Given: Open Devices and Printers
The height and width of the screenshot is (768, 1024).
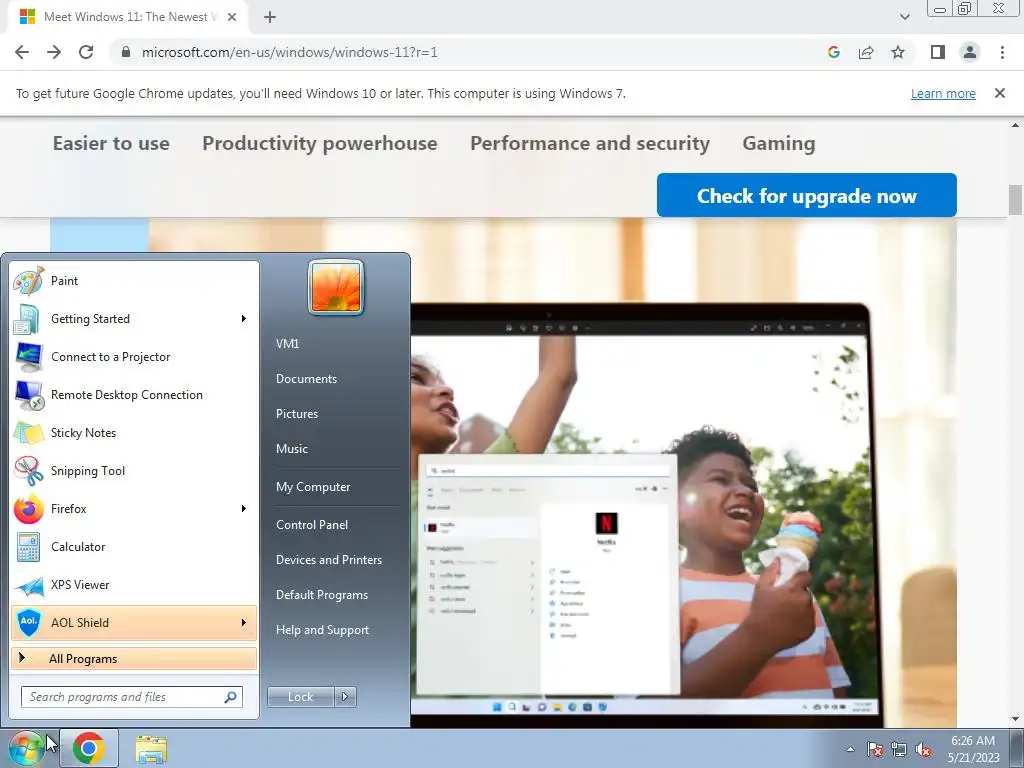Looking at the screenshot, I should click(x=328, y=560).
